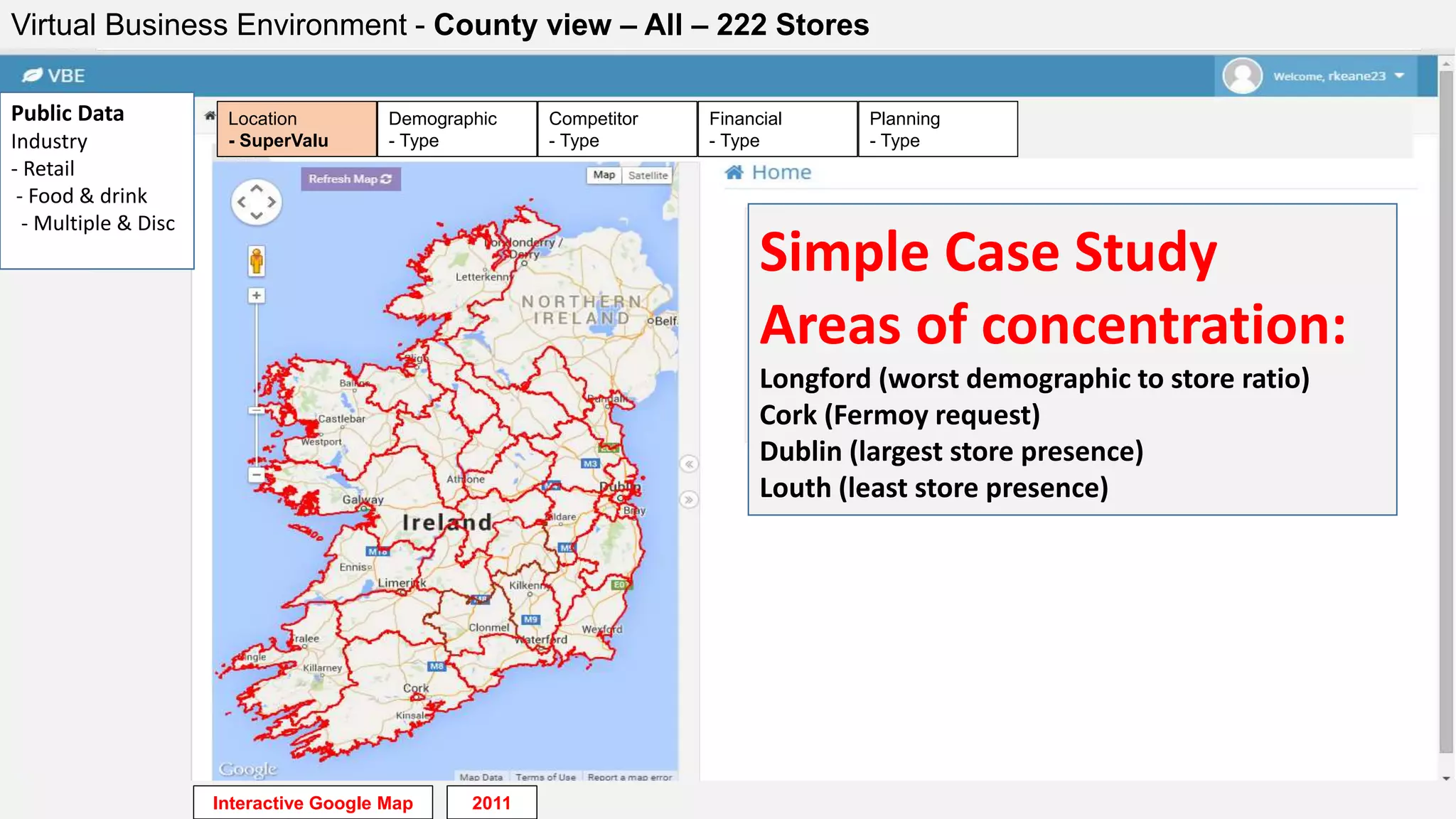This screenshot has height=819, width=1456.
Task: Click the 'Longford (worst demographic to store ratio)' line
Action: [1034, 378]
